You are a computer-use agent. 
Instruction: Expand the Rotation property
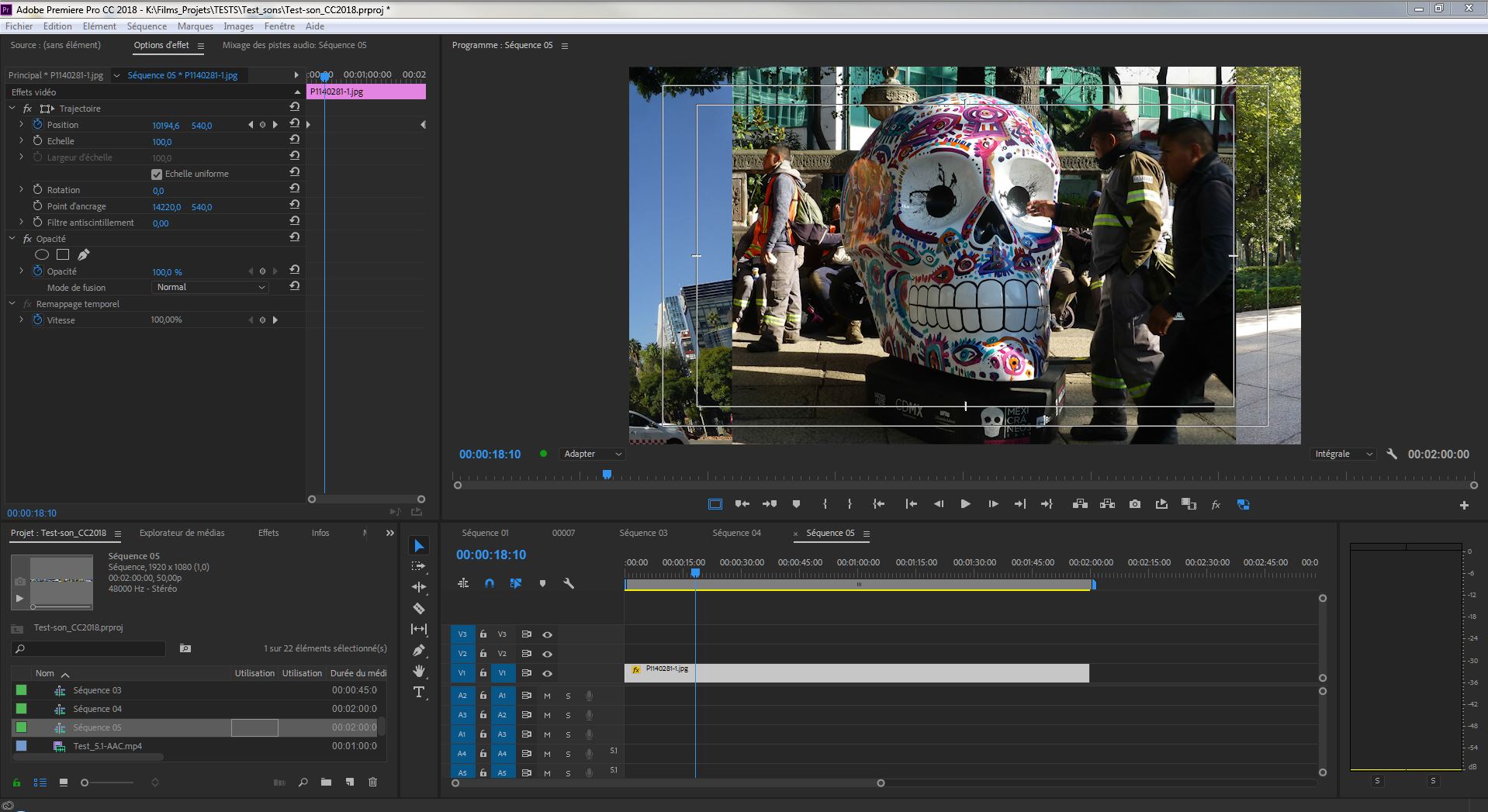pyautogui.click(x=22, y=189)
